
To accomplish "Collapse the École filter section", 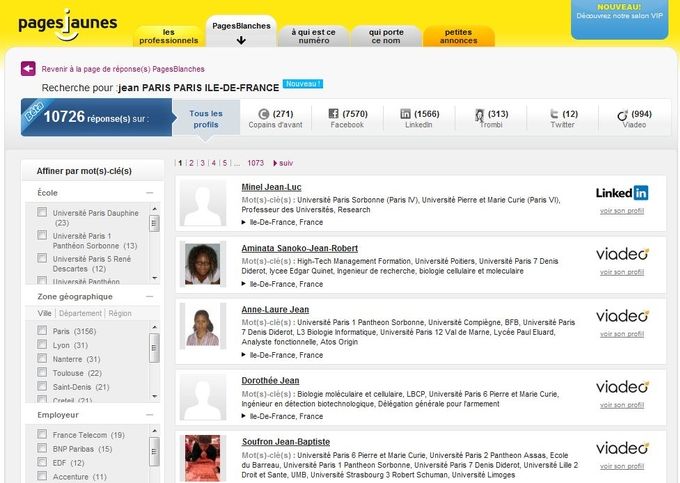I will pos(150,193).
